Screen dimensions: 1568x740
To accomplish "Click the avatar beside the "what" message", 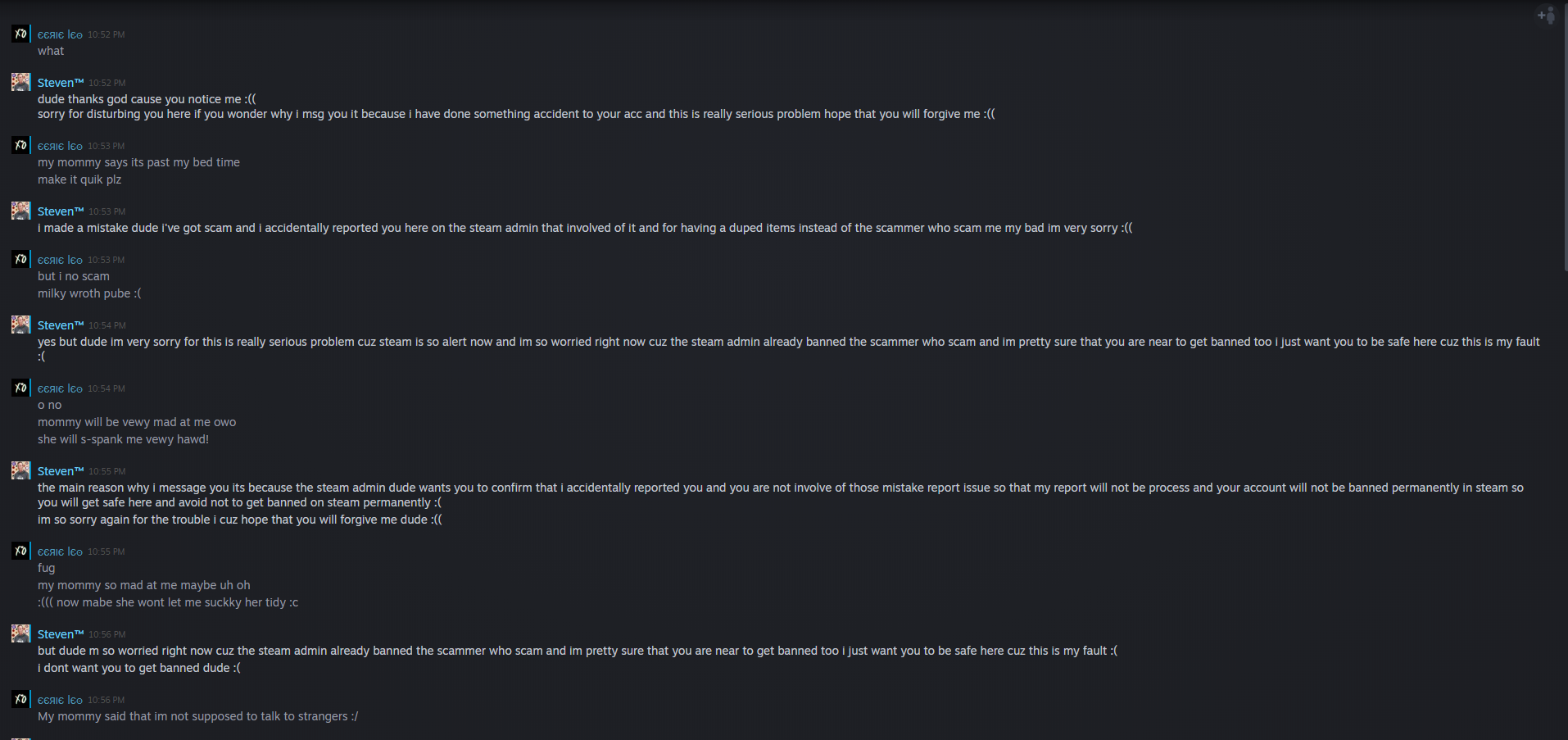I will [20, 34].
